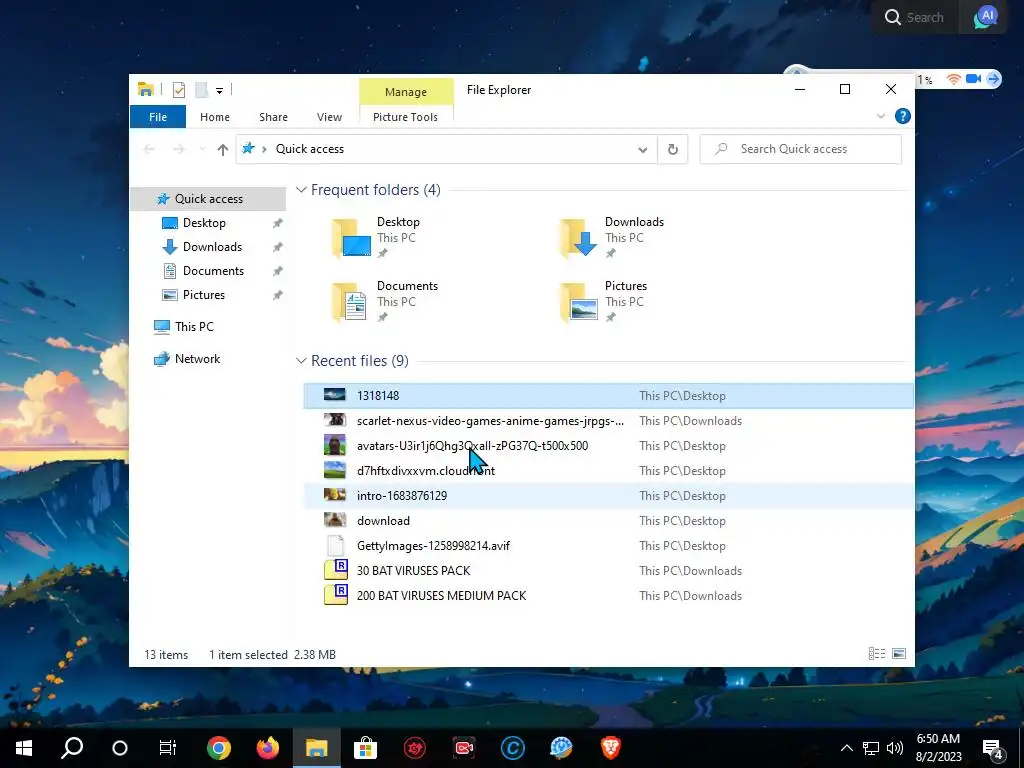This screenshot has width=1024, height=768.
Task: Refresh the Quick access view
Action: [x=673, y=150]
